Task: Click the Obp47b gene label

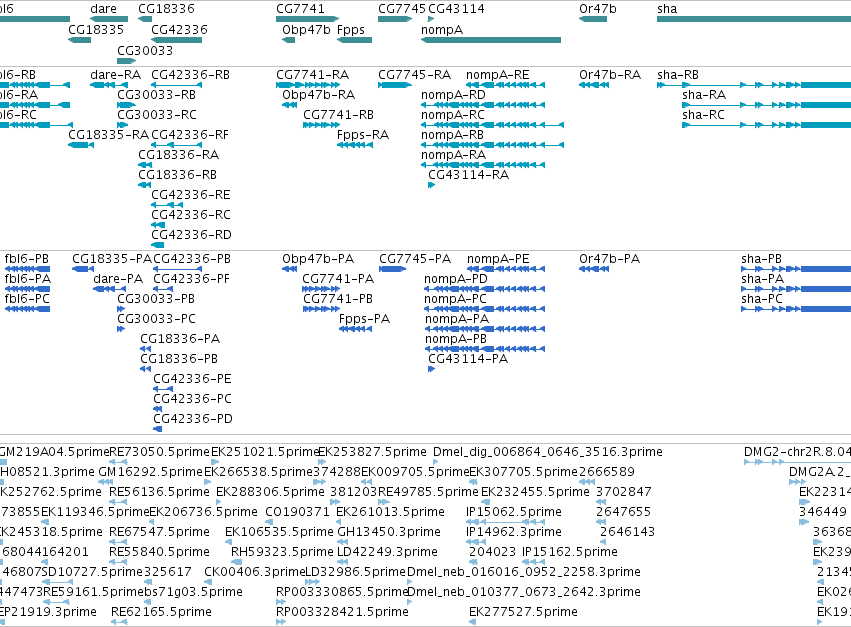Action: pyautogui.click(x=306, y=30)
